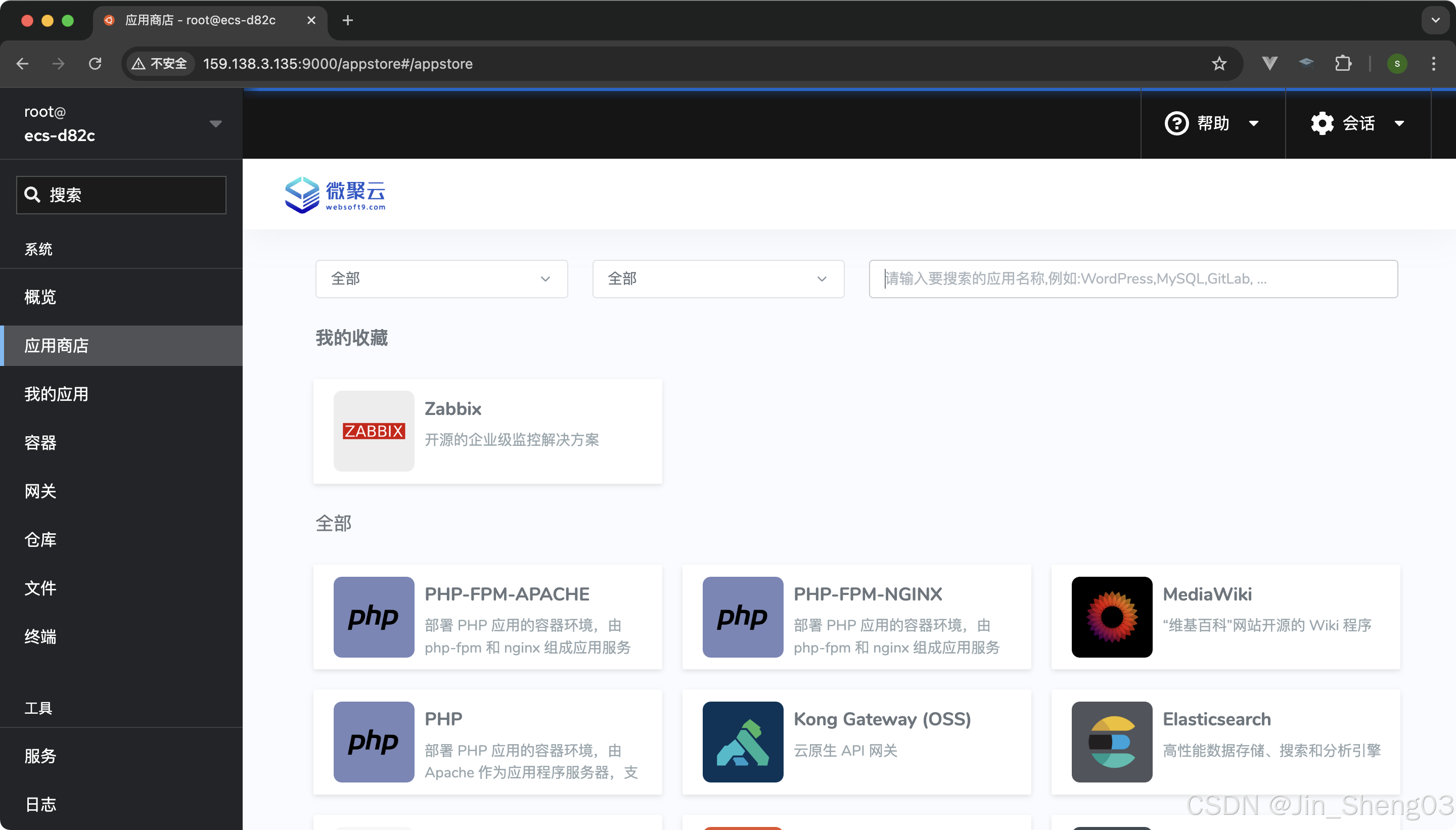
Task: Select the Elasticsearch app icon
Action: coord(1111,742)
